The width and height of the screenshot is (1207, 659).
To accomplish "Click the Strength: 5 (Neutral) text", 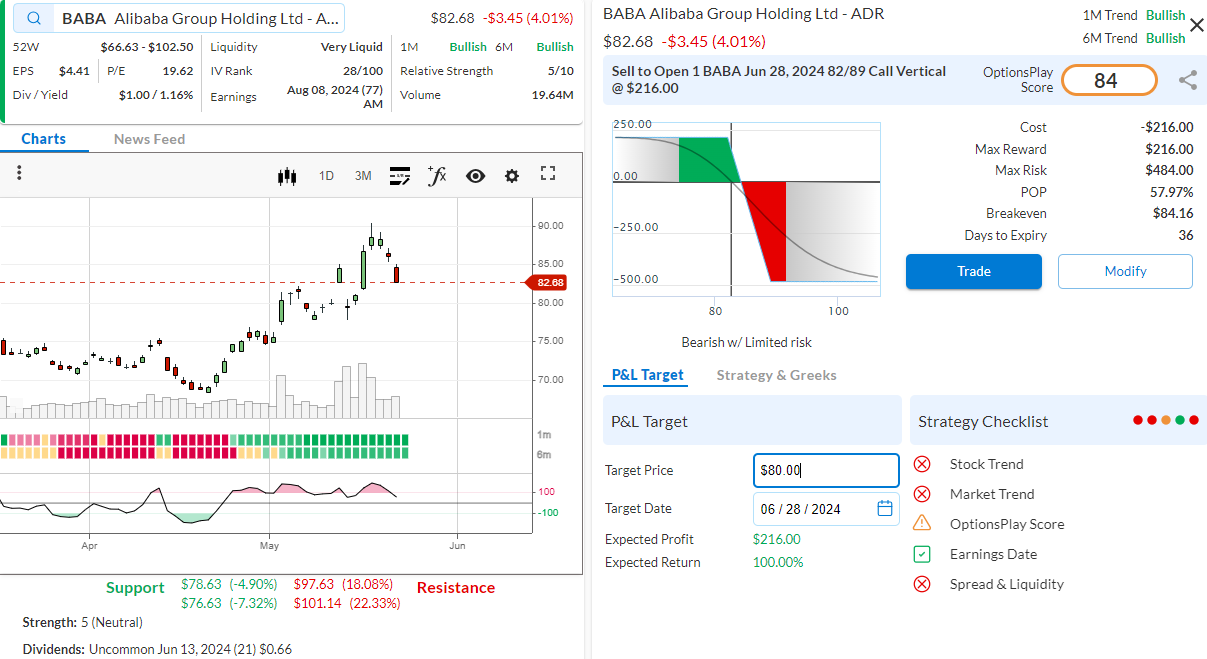I will click(x=85, y=622).
